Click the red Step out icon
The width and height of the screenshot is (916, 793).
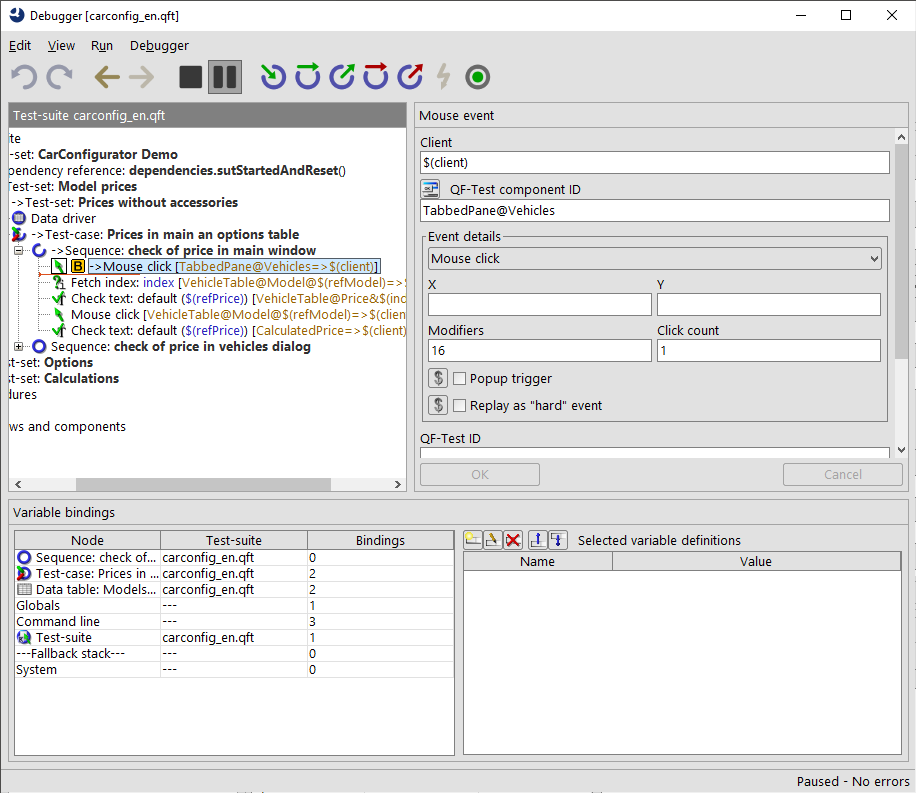point(409,77)
